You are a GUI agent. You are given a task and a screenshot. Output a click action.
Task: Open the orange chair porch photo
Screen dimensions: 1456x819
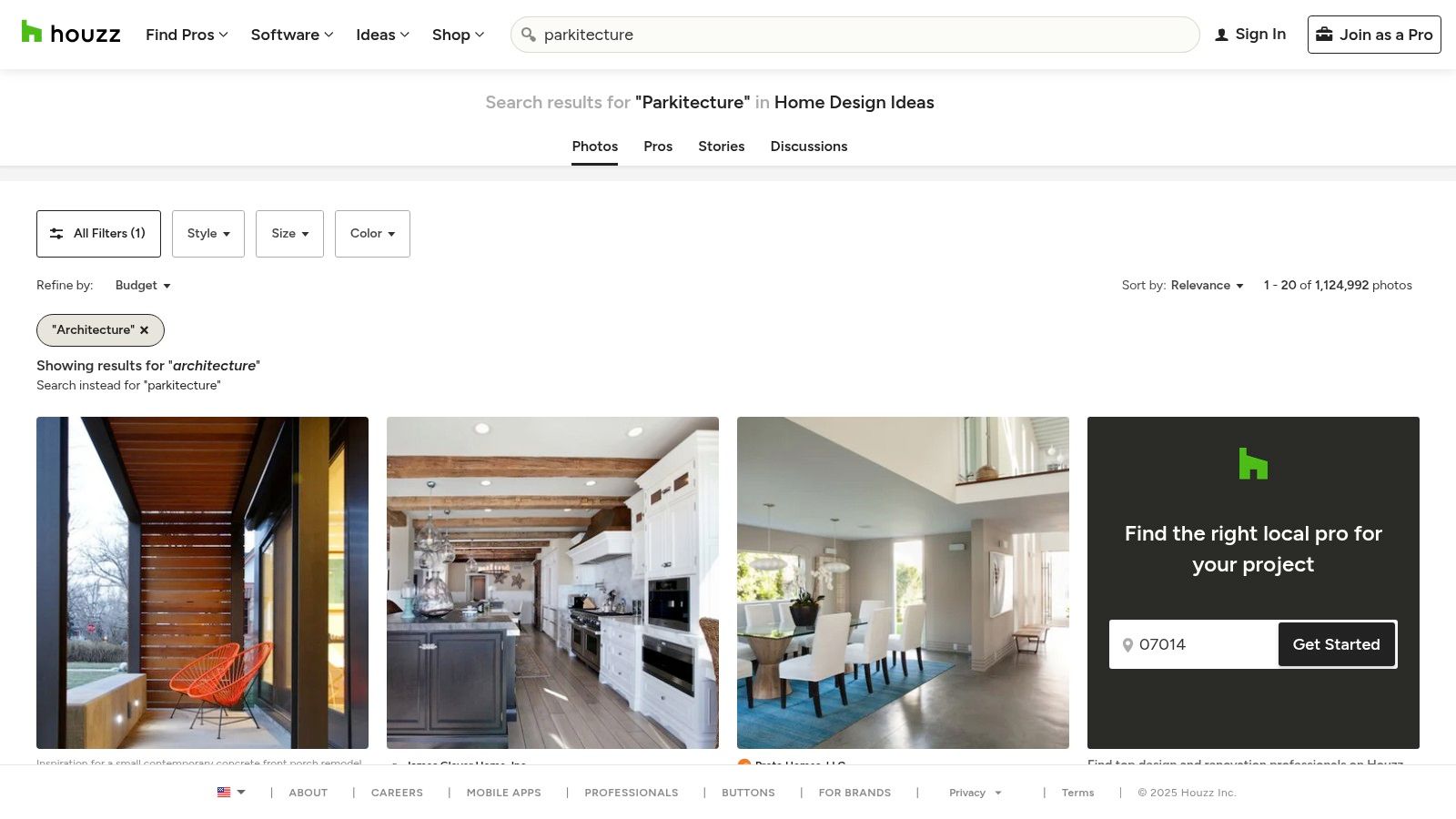[202, 582]
